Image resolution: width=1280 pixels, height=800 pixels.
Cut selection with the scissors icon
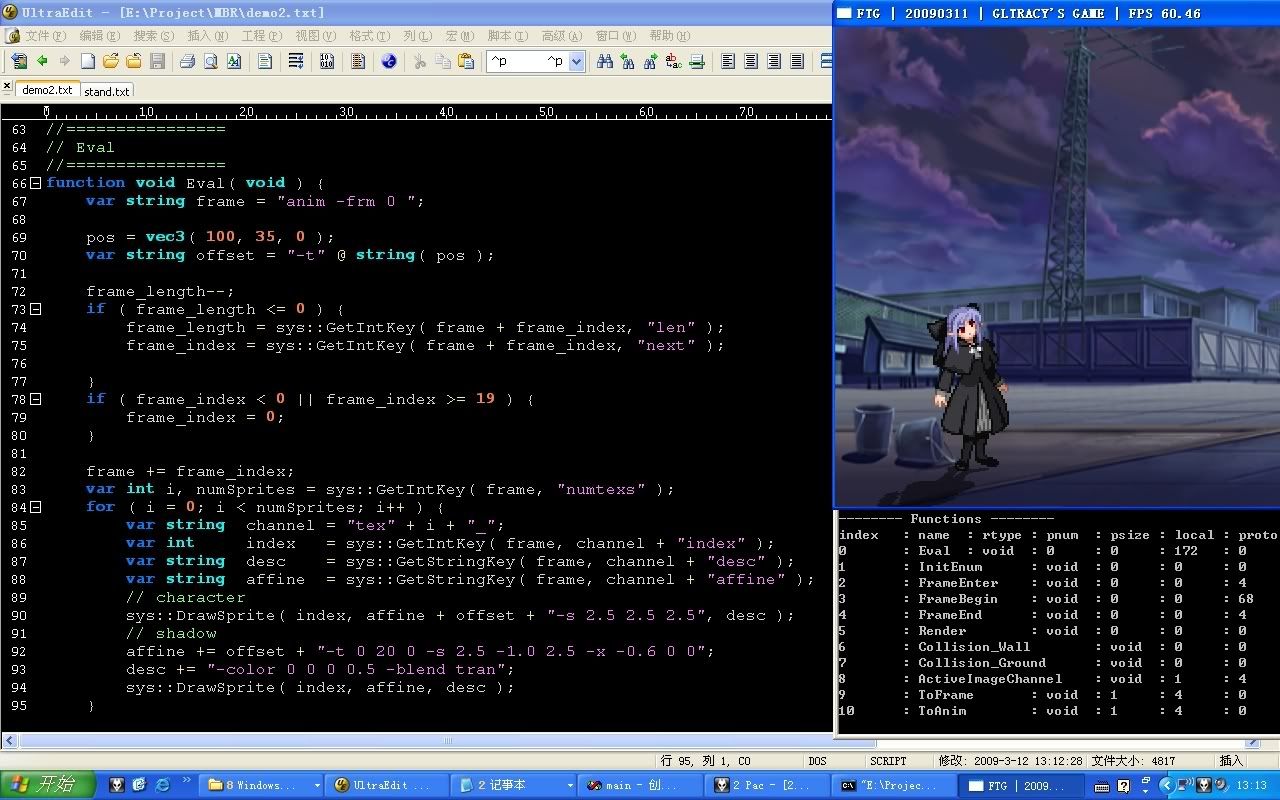419,61
